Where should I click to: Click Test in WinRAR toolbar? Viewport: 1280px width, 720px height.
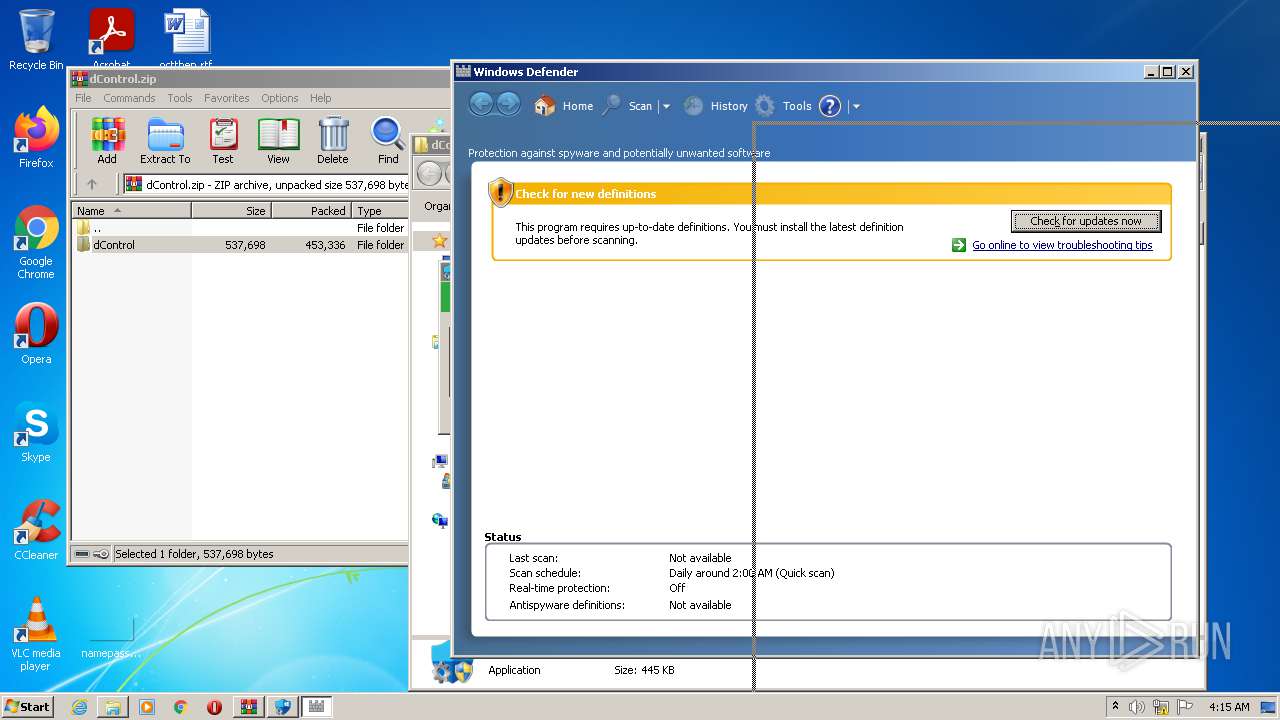[223, 141]
